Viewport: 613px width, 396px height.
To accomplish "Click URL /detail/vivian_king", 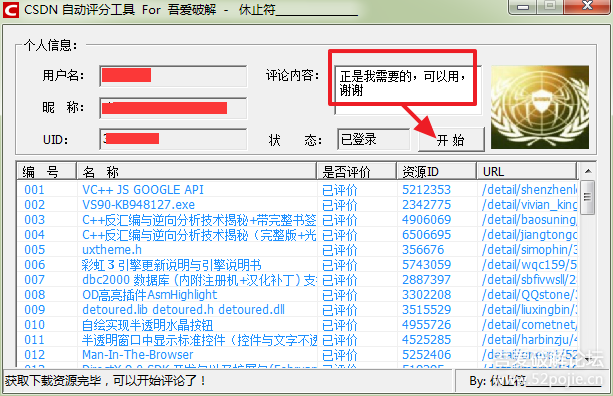I will point(529,205).
